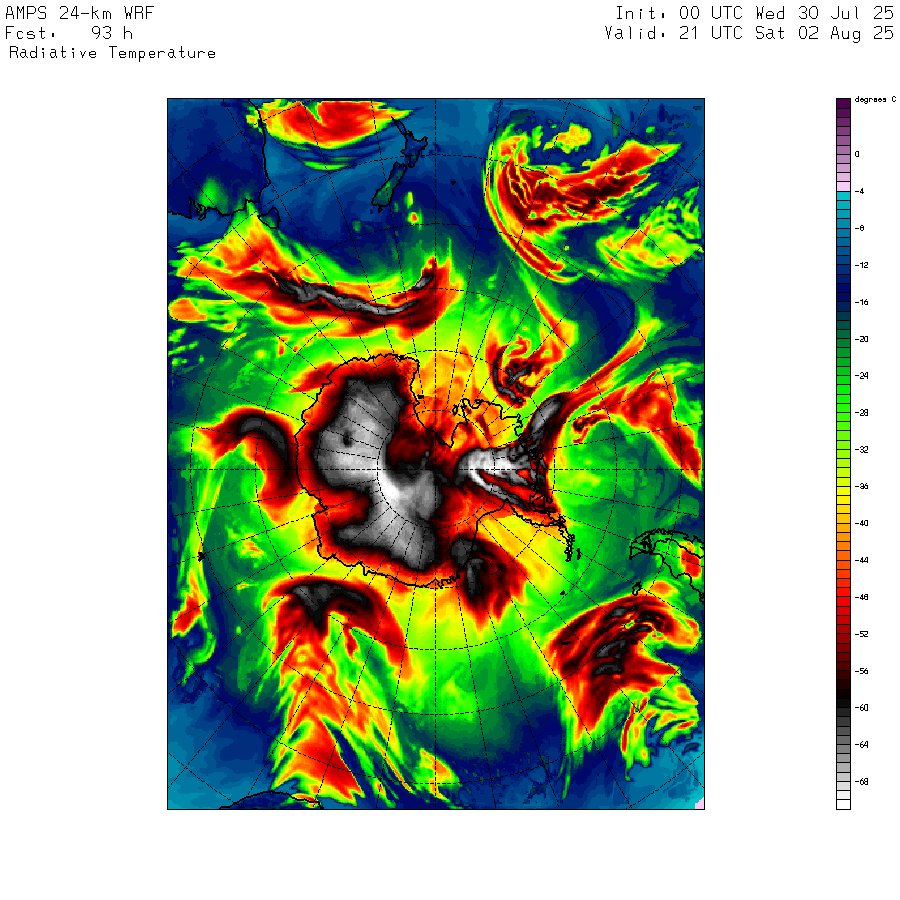Click the -44 temperature label
This screenshot has width=900, height=900.
(862, 560)
